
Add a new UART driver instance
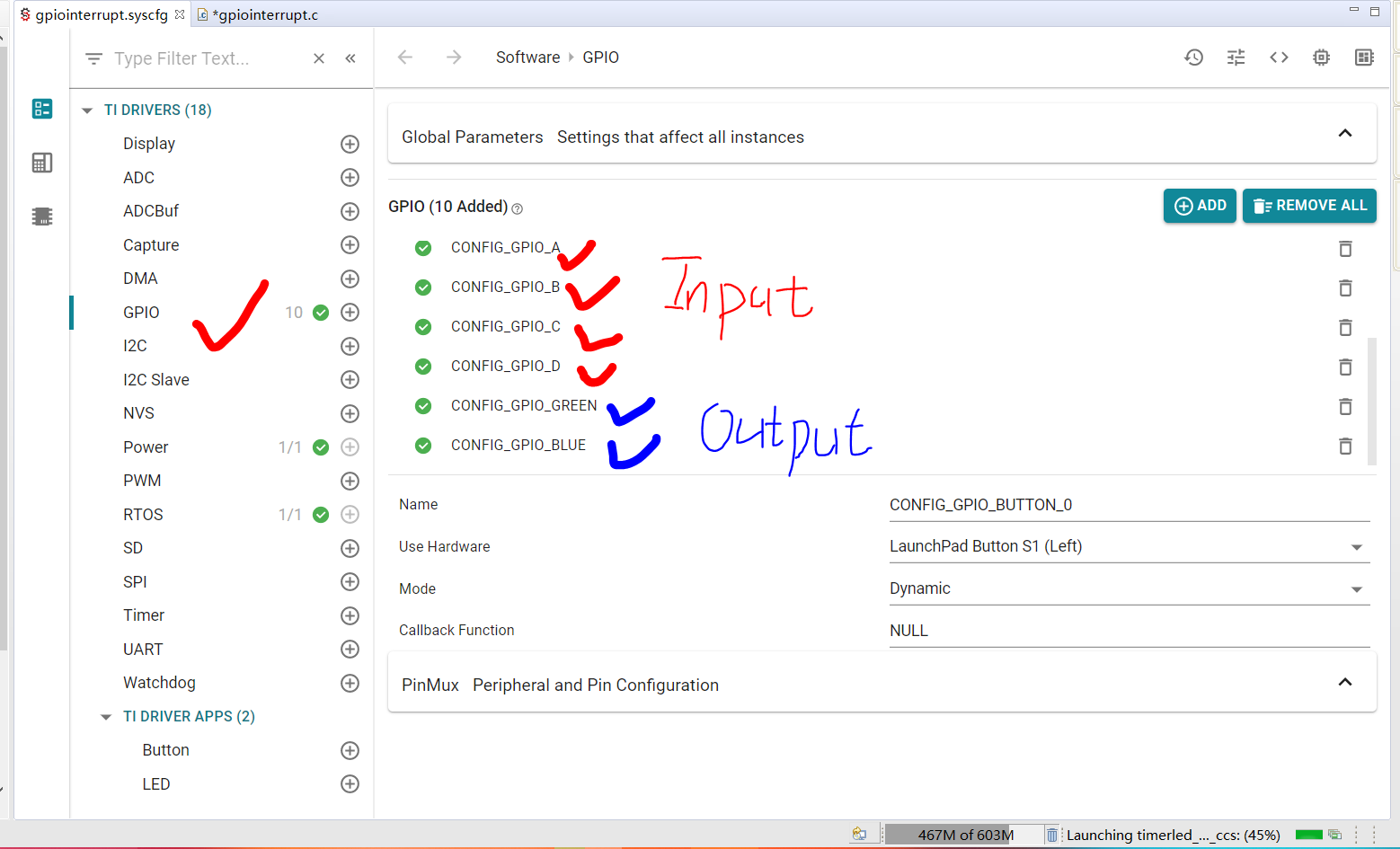pos(350,650)
